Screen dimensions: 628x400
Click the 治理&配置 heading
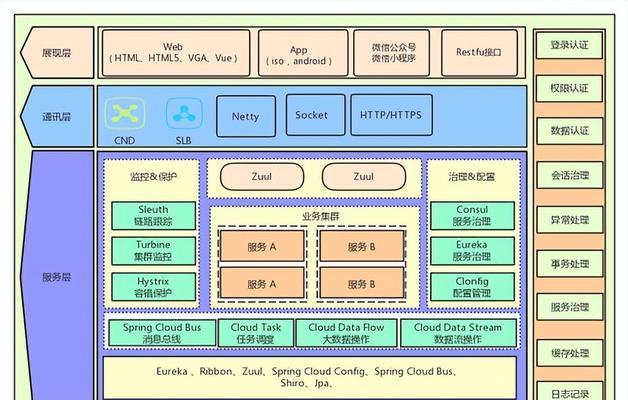click(472, 177)
